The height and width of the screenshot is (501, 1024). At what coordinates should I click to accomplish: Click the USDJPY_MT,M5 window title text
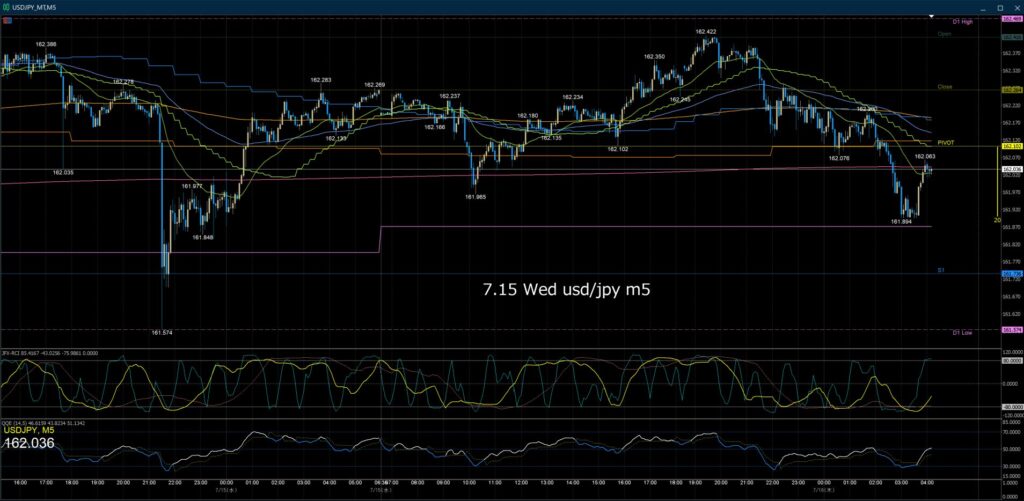click(33, 7)
